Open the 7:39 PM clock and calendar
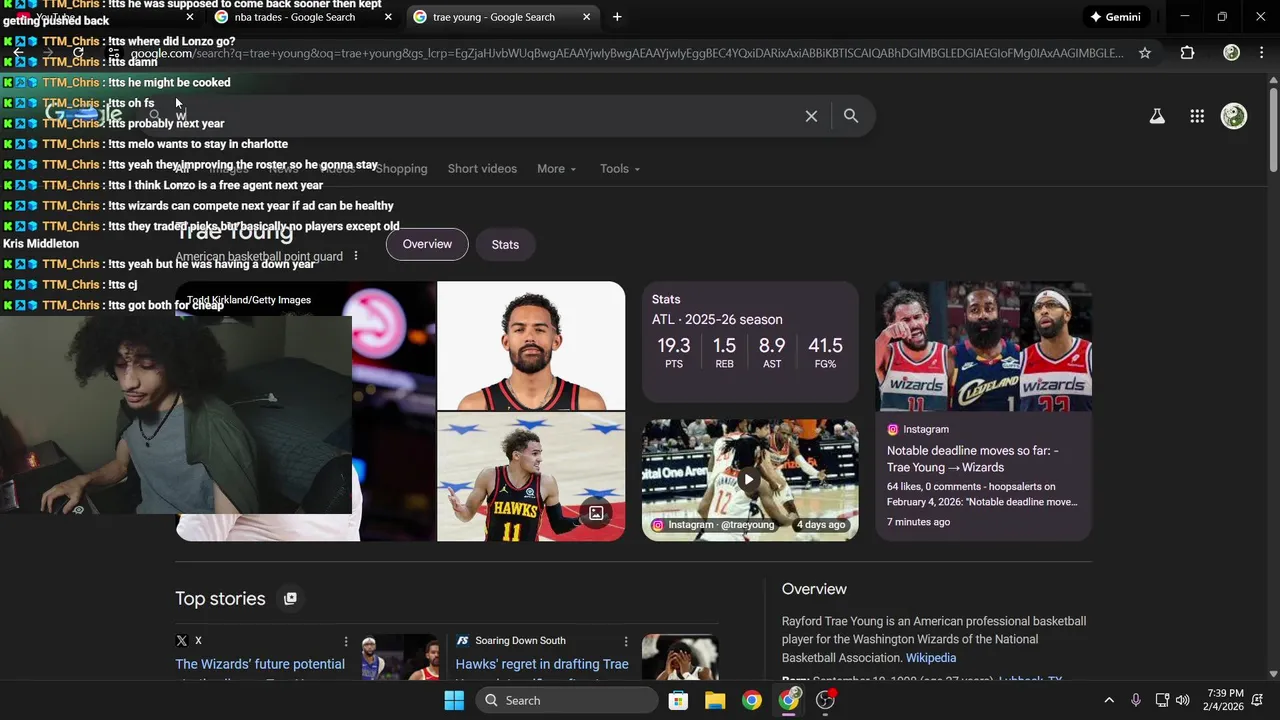This screenshot has width=1280, height=720. pyautogui.click(x=1226, y=700)
